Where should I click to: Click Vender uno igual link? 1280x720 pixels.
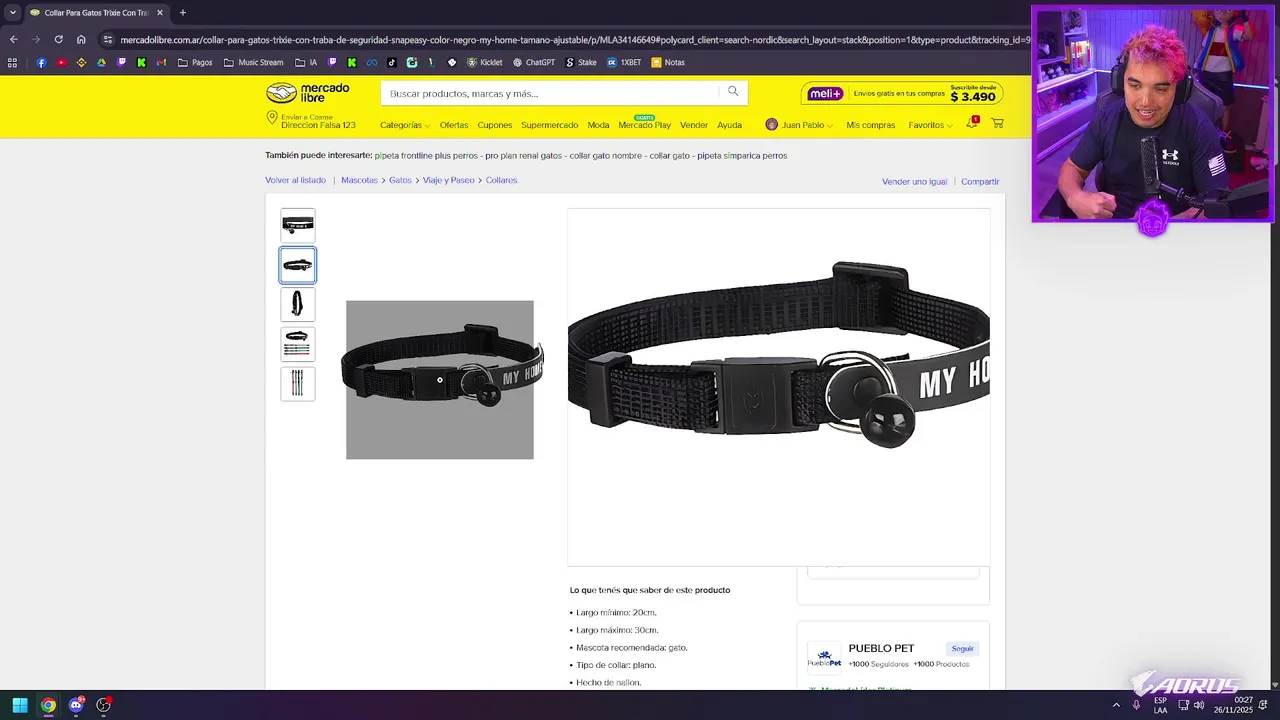[914, 181]
